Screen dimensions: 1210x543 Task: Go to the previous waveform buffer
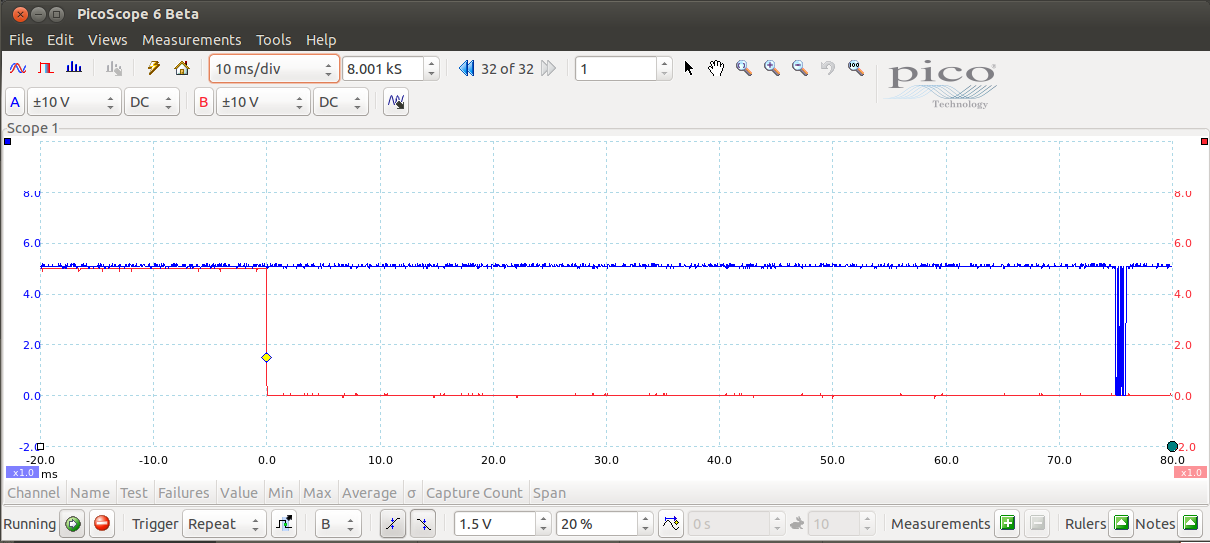coord(467,69)
